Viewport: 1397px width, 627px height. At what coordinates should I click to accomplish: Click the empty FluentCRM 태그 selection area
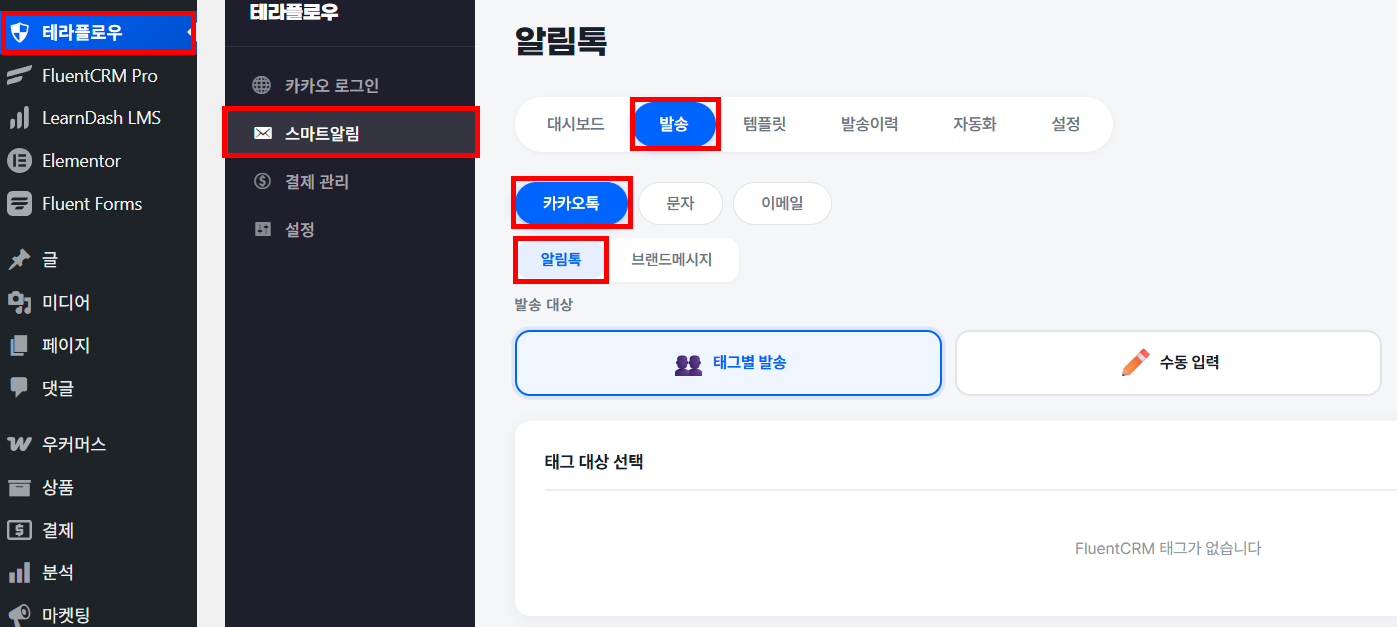pos(1167,547)
